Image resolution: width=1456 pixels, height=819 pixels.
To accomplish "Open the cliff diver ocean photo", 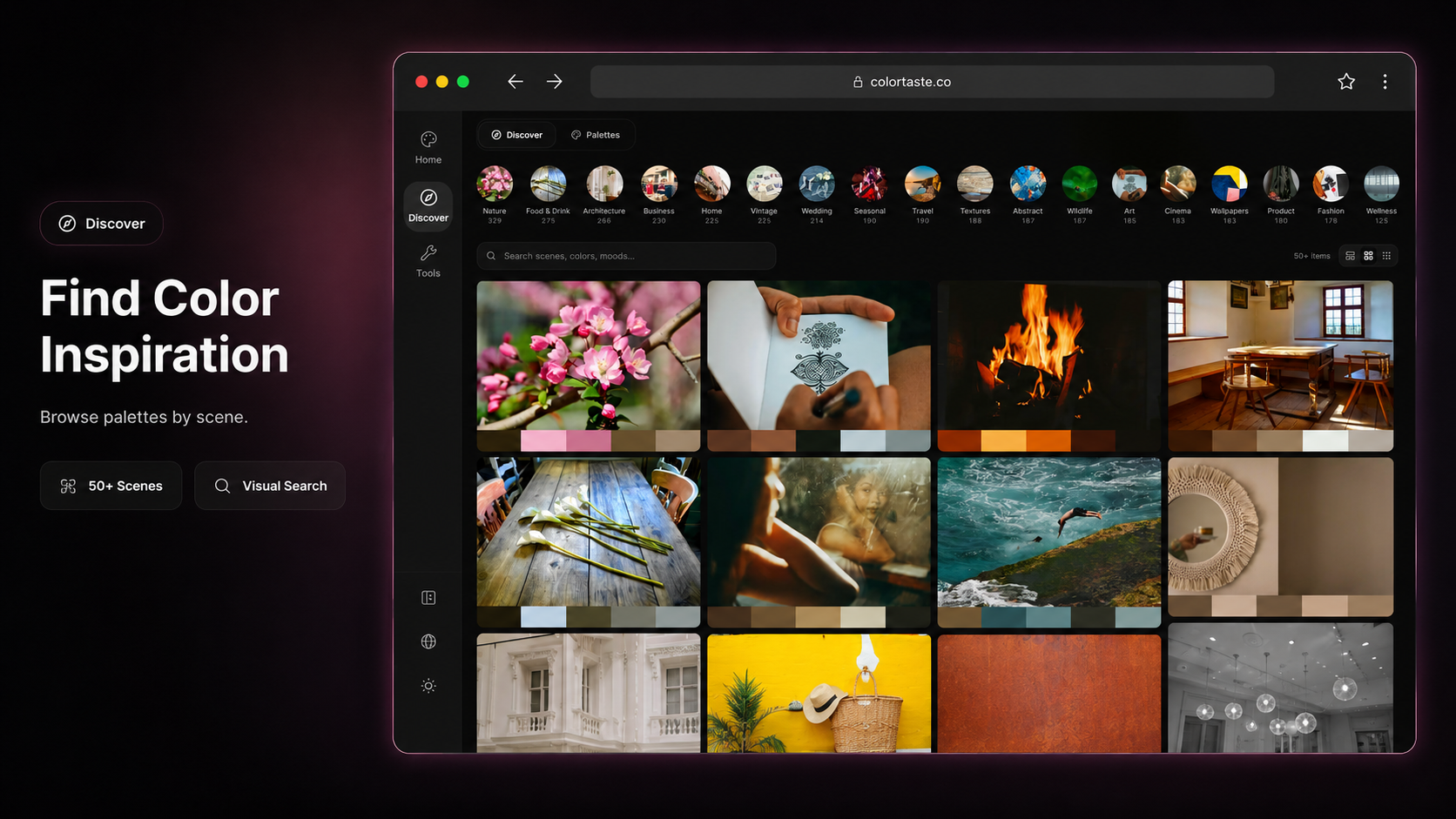I will pos(1049,532).
